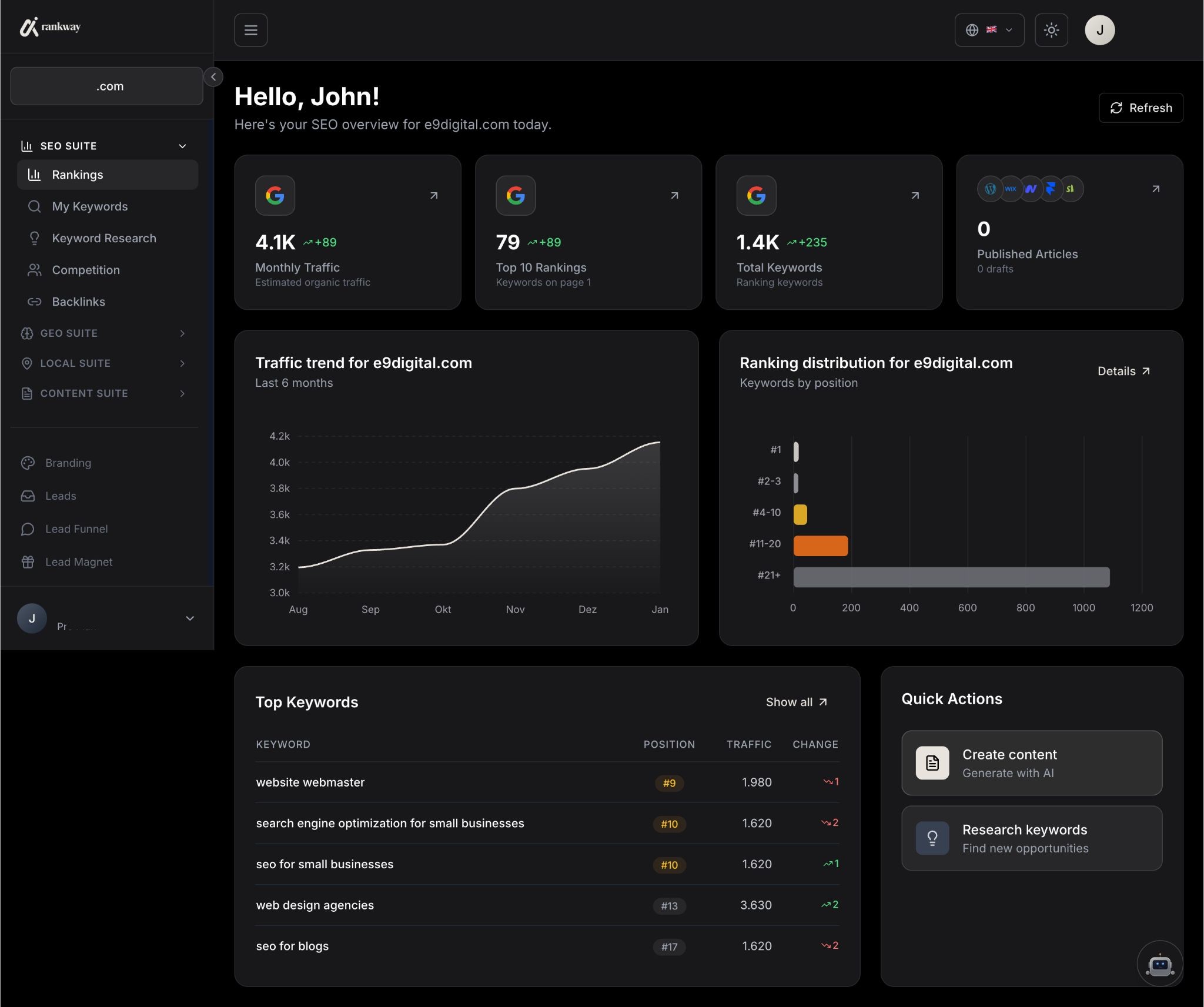Open the hamburger navigation menu
Screen dimensions: 1204x1007
tap(251, 29)
